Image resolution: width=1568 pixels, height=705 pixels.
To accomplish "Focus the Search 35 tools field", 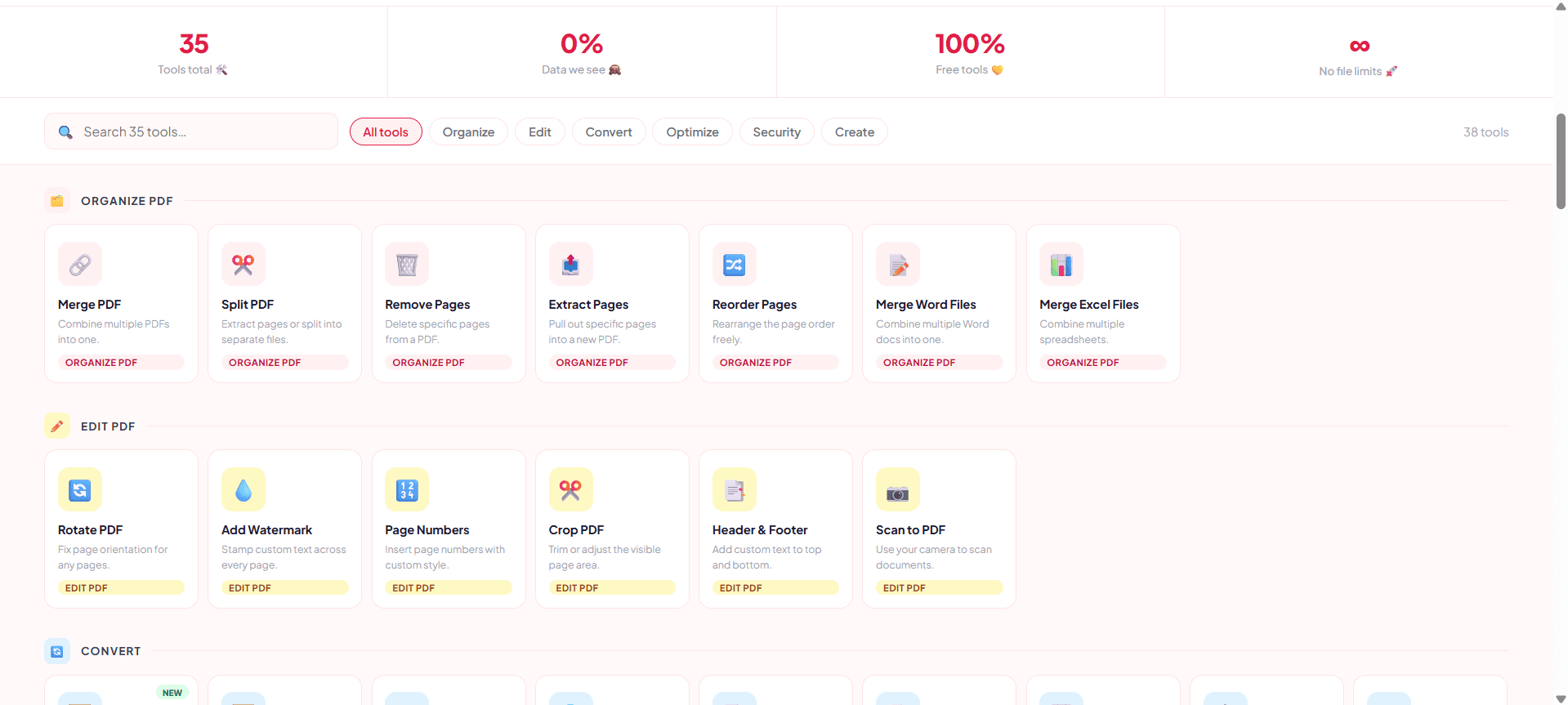I will tap(191, 132).
